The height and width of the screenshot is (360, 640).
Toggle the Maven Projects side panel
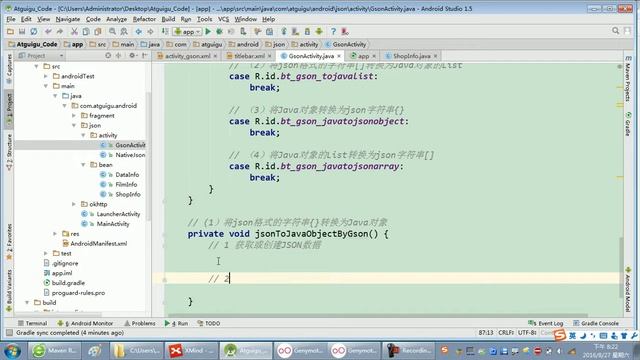[628, 79]
